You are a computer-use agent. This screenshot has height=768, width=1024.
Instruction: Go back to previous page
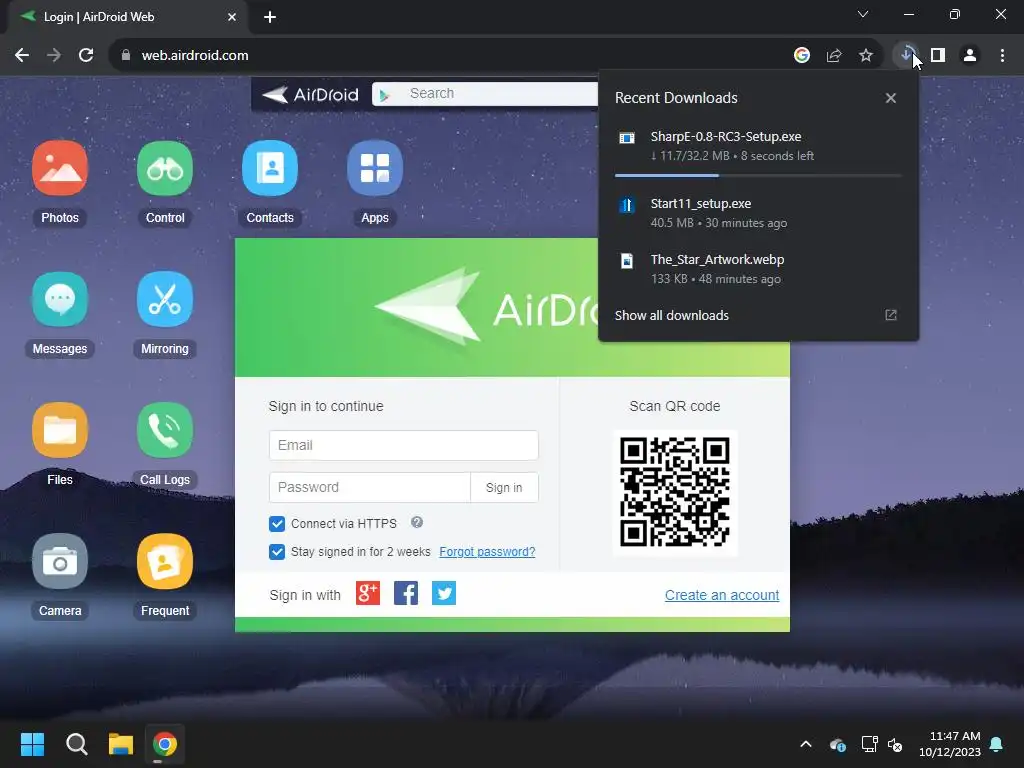22,56
